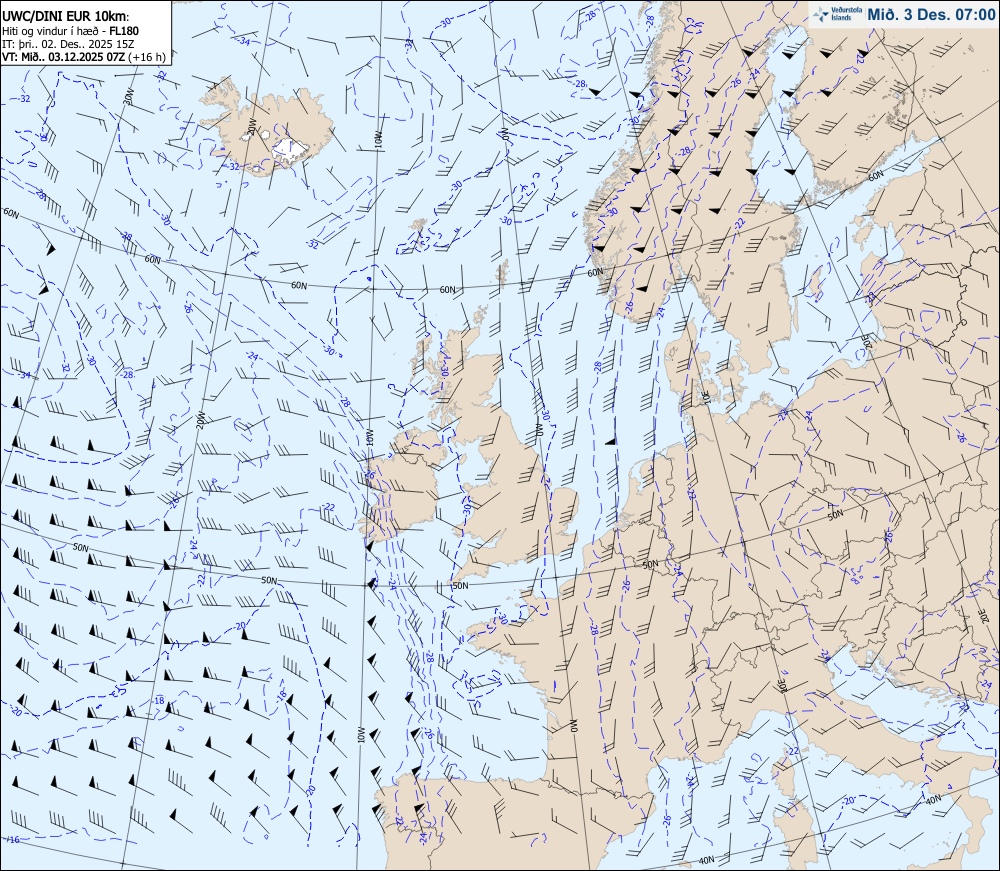The height and width of the screenshot is (871, 1000).
Task: Click the 'Hiti og vindur í hæð - FL180' line
Action: click(70, 31)
